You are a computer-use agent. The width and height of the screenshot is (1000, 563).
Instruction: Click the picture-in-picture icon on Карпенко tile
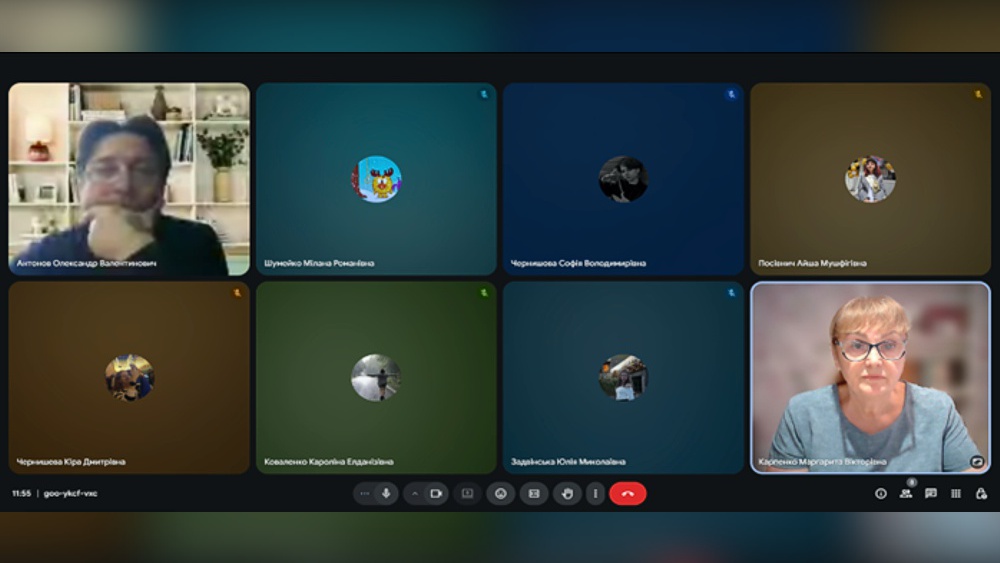tap(977, 462)
